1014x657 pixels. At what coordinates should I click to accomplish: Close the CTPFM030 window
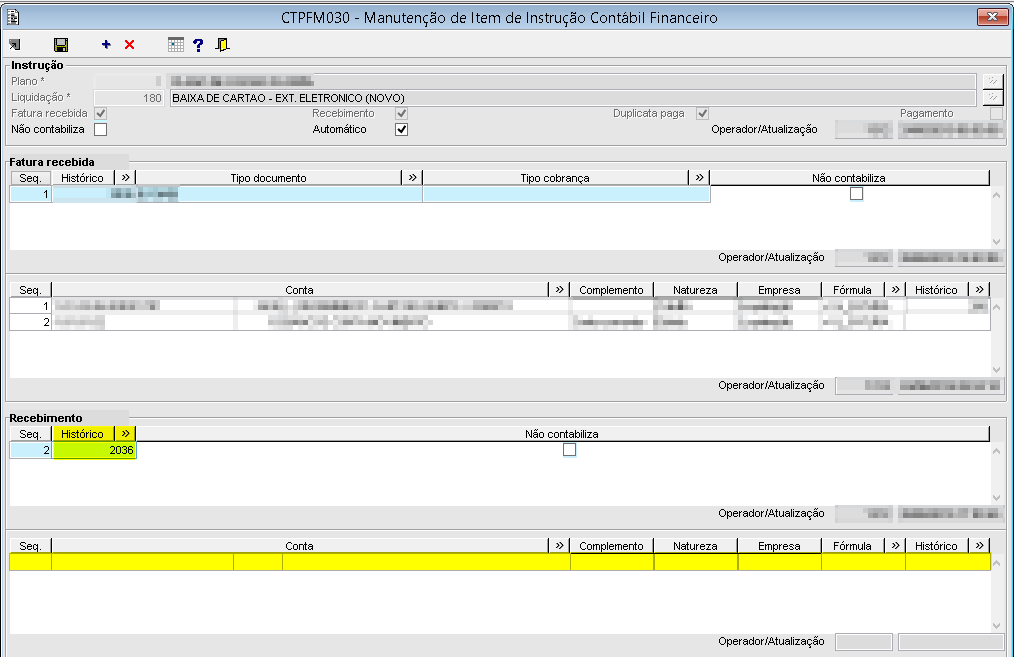(x=992, y=17)
